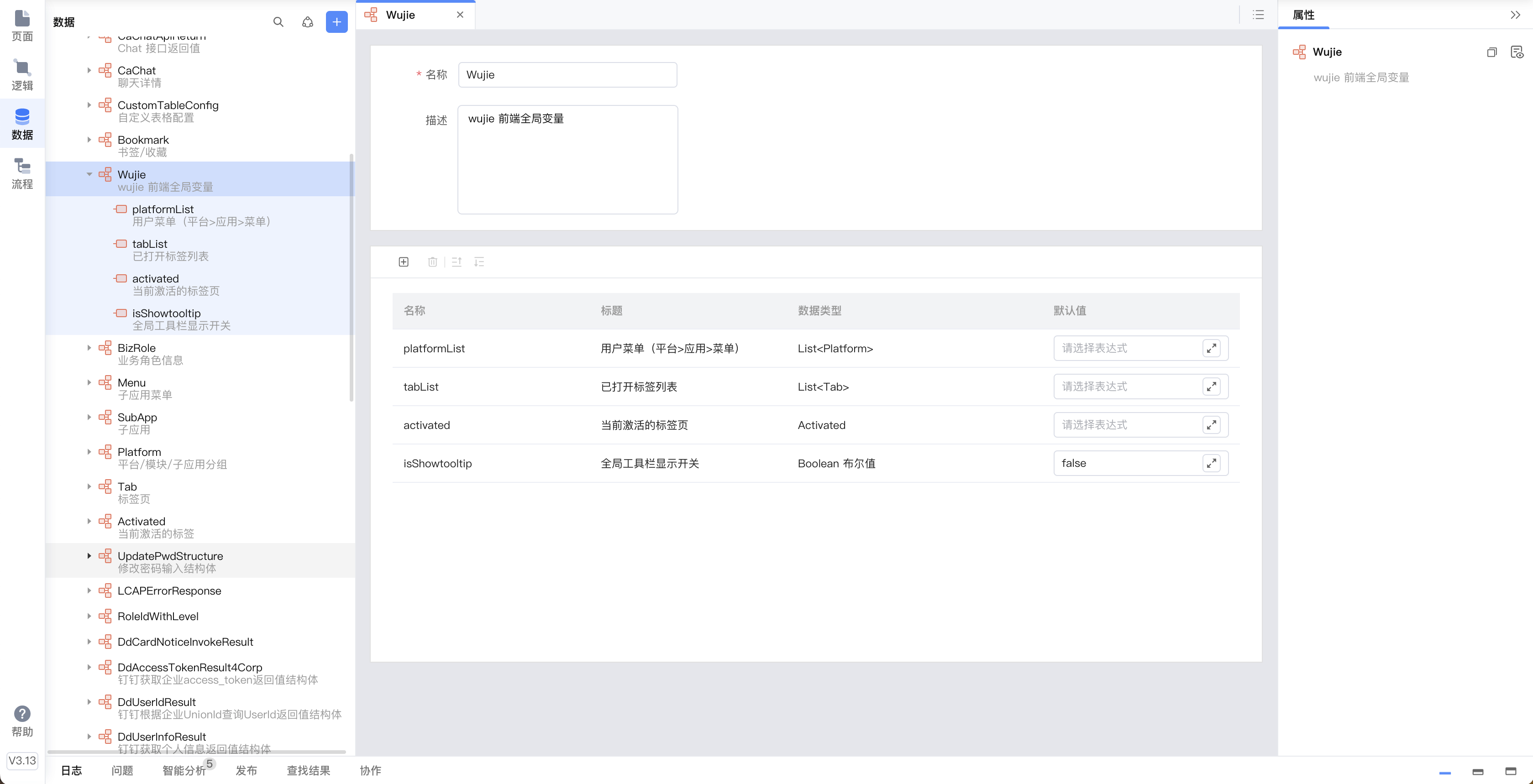This screenshot has width=1533, height=784.
Task: Open the 逻辑 logic sidebar section
Action: pyautogui.click(x=22, y=74)
